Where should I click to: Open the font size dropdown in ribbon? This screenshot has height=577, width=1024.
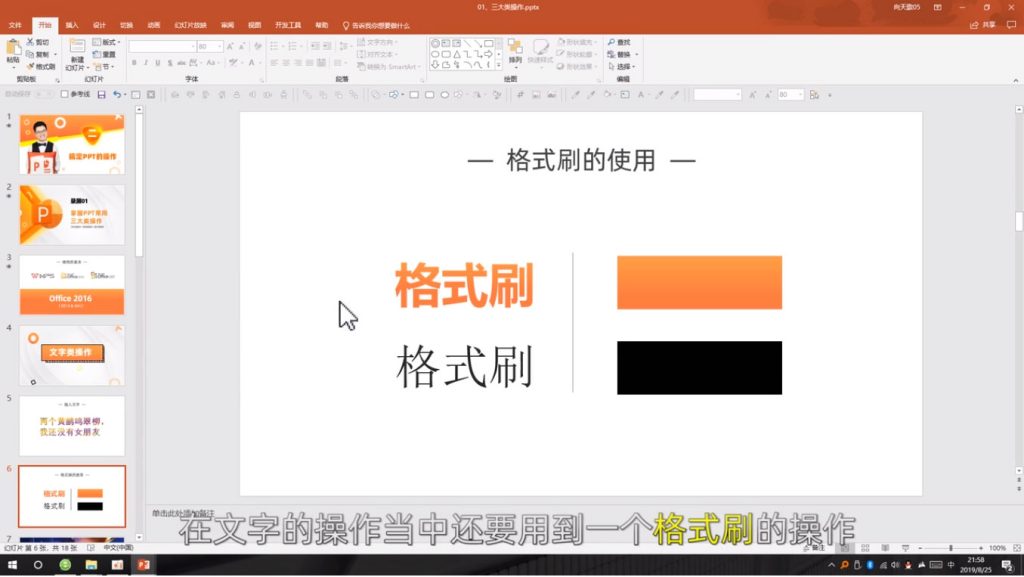click(x=219, y=47)
